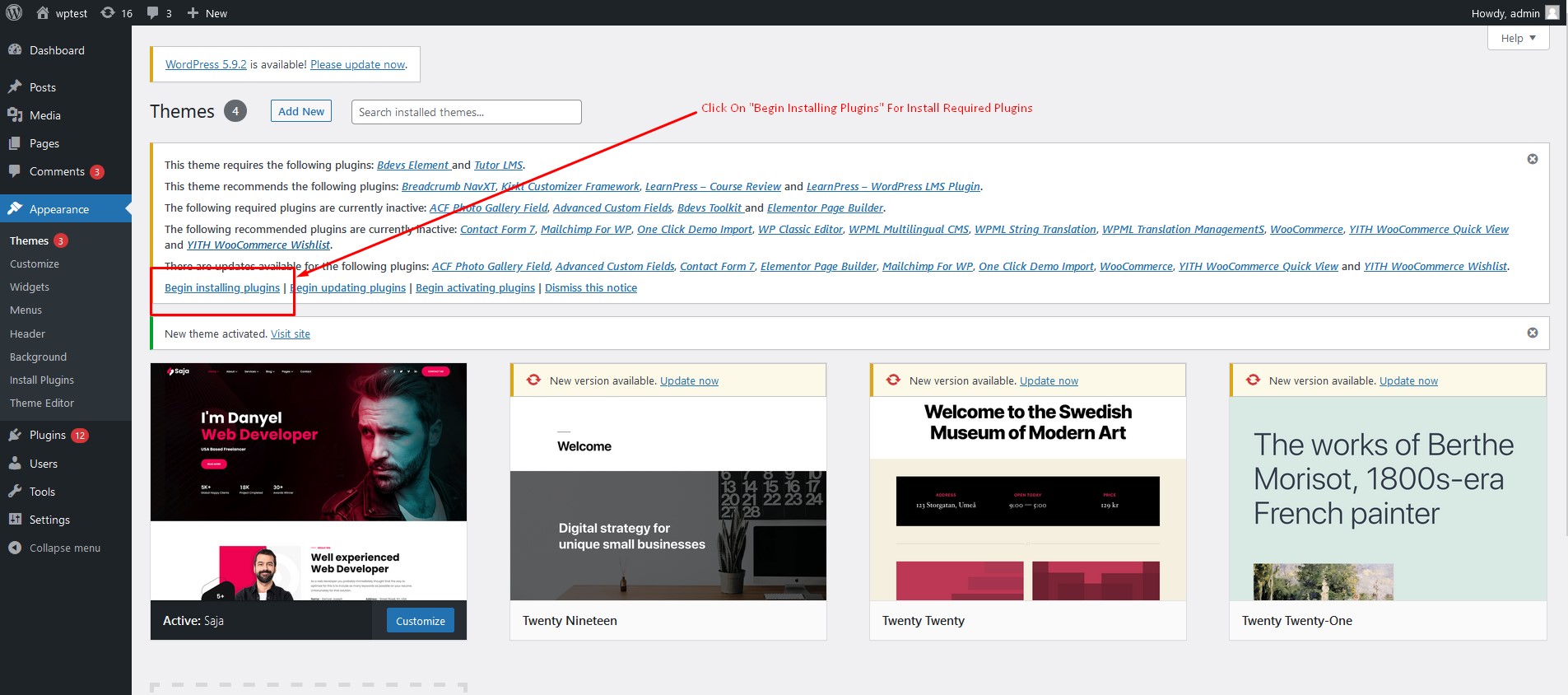Viewport: 1568px width, 695px height.
Task: Open the Twenty Twenty-One theme thumbnail
Action: 1388,498
